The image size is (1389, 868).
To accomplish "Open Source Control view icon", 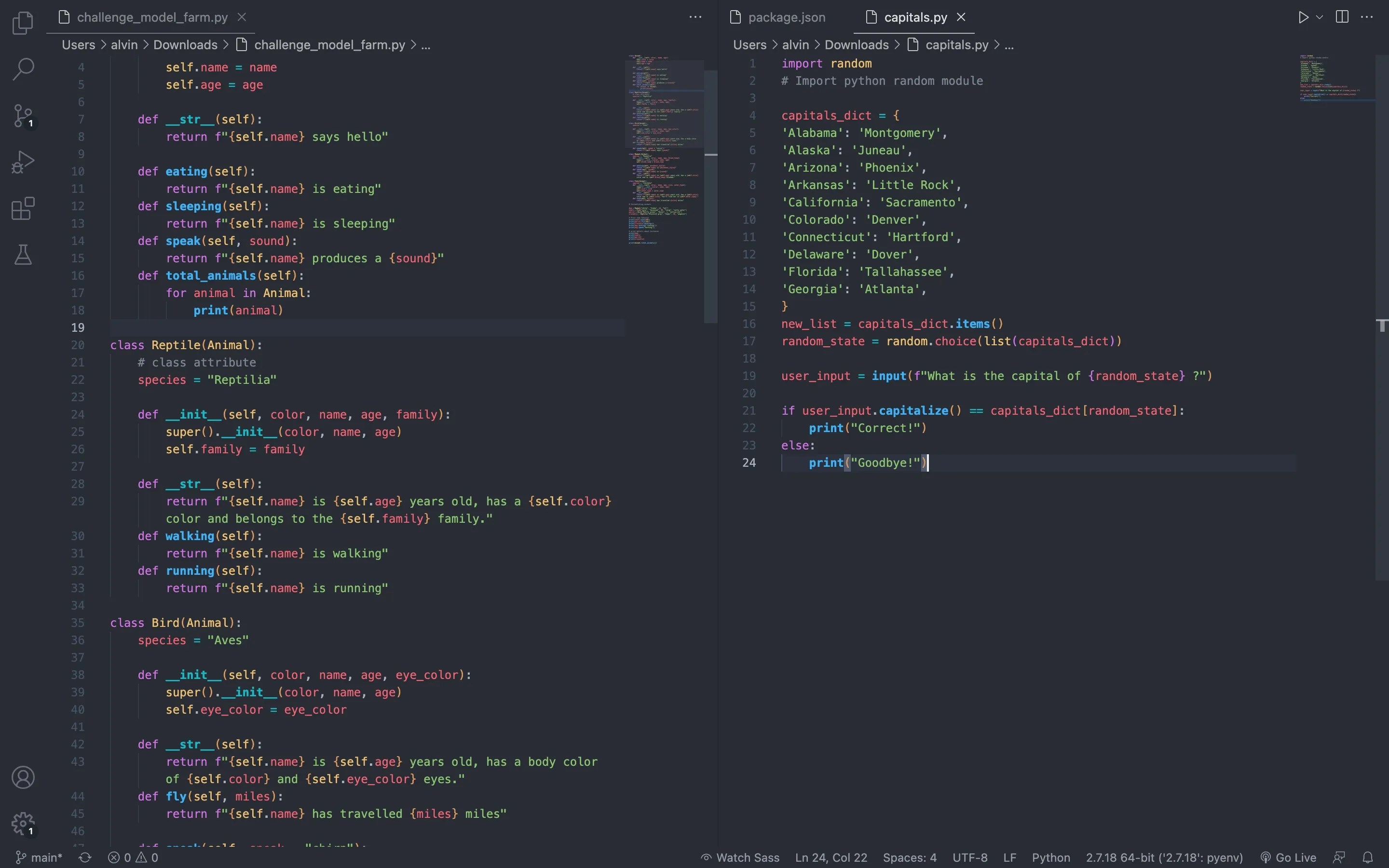I will (23, 116).
